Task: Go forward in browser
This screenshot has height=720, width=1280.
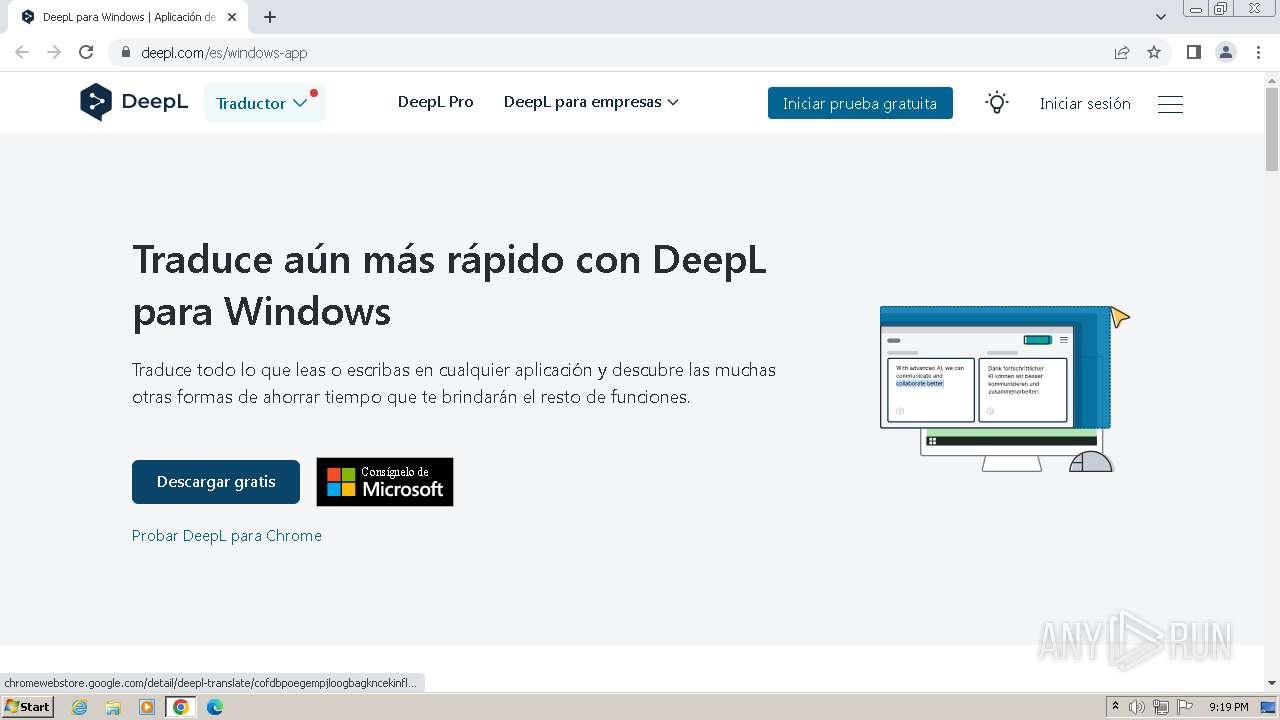Action: [54, 53]
